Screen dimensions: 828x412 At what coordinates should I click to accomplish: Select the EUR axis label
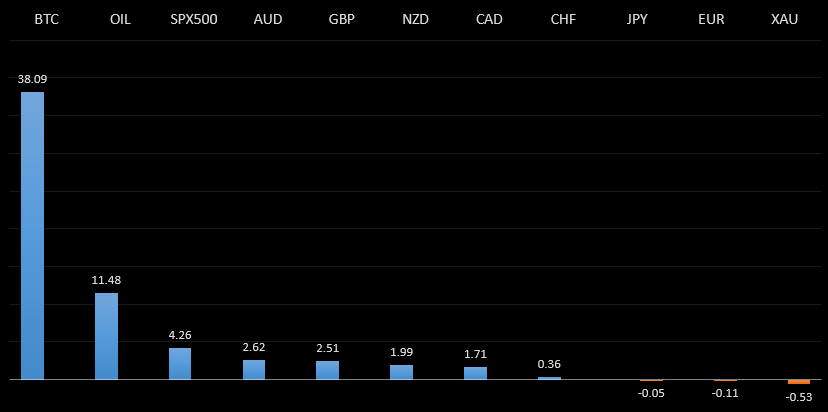711,19
